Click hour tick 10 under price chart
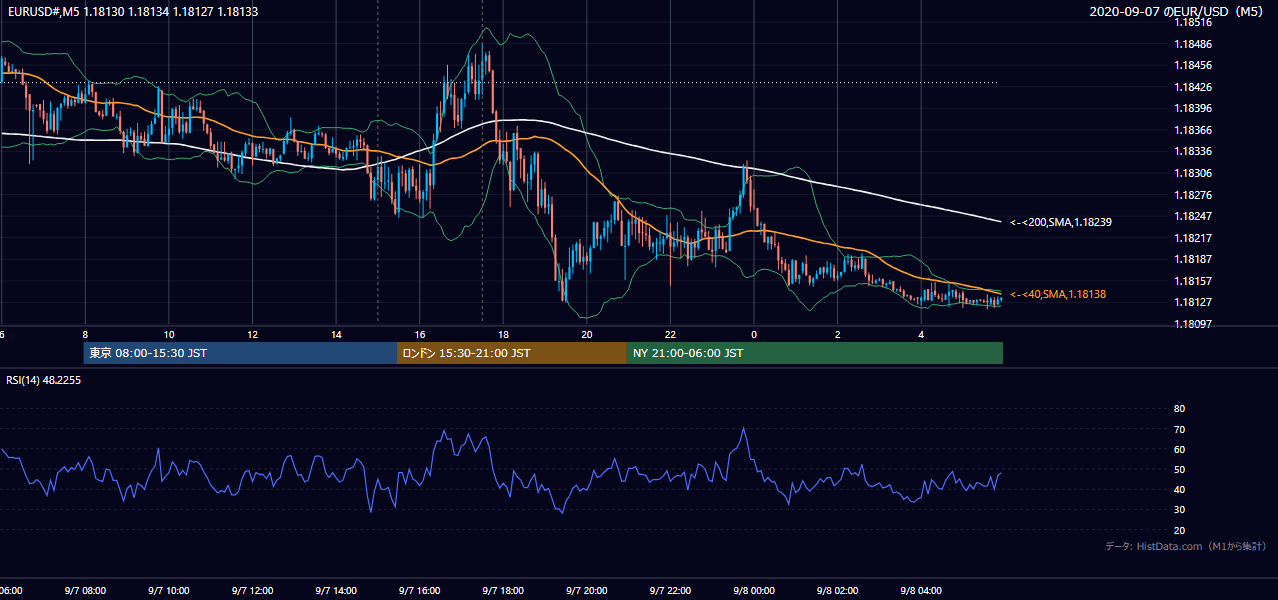 [x=169, y=334]
